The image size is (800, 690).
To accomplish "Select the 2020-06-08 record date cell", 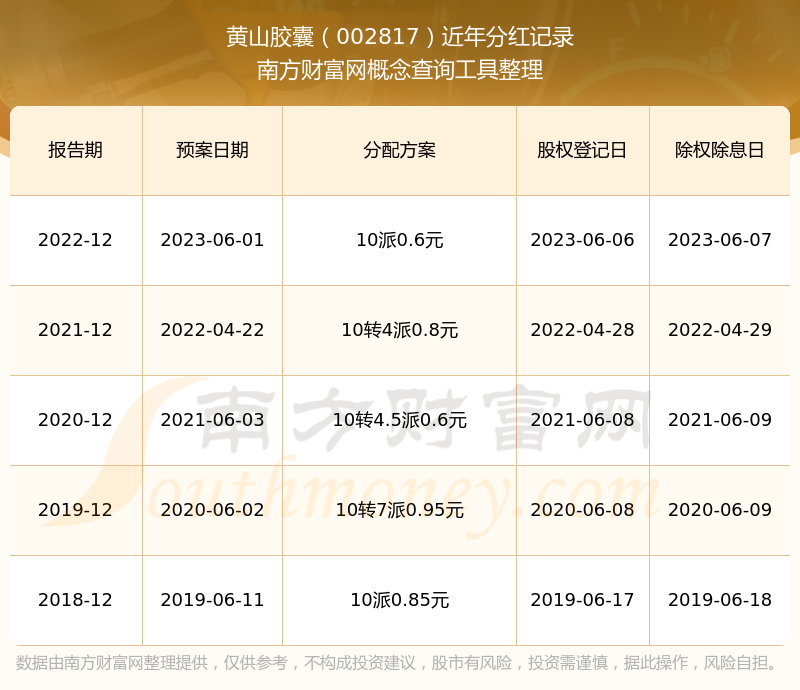I will (583, 510).
